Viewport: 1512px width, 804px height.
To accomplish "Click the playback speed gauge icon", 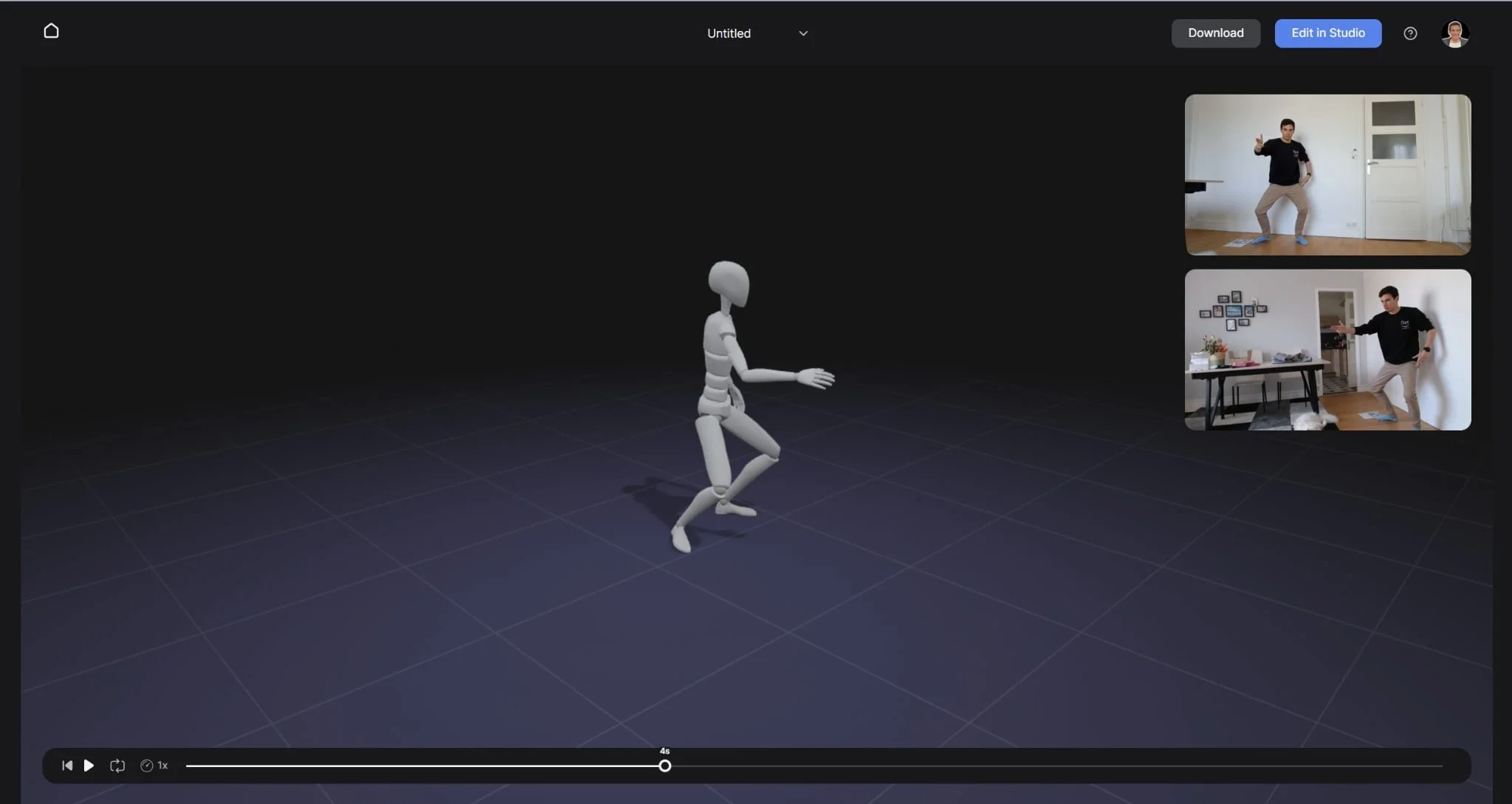I will pyautogui.click(x=146, y=766).
